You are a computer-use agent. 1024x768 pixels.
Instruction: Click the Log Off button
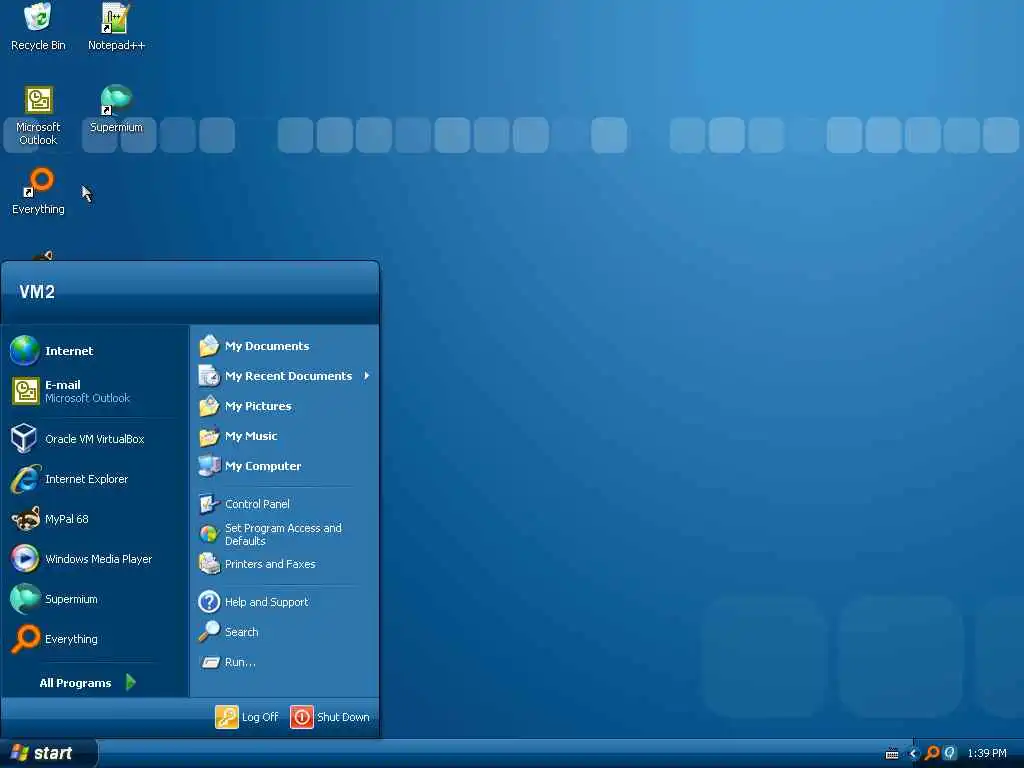(x=247, y=717)
